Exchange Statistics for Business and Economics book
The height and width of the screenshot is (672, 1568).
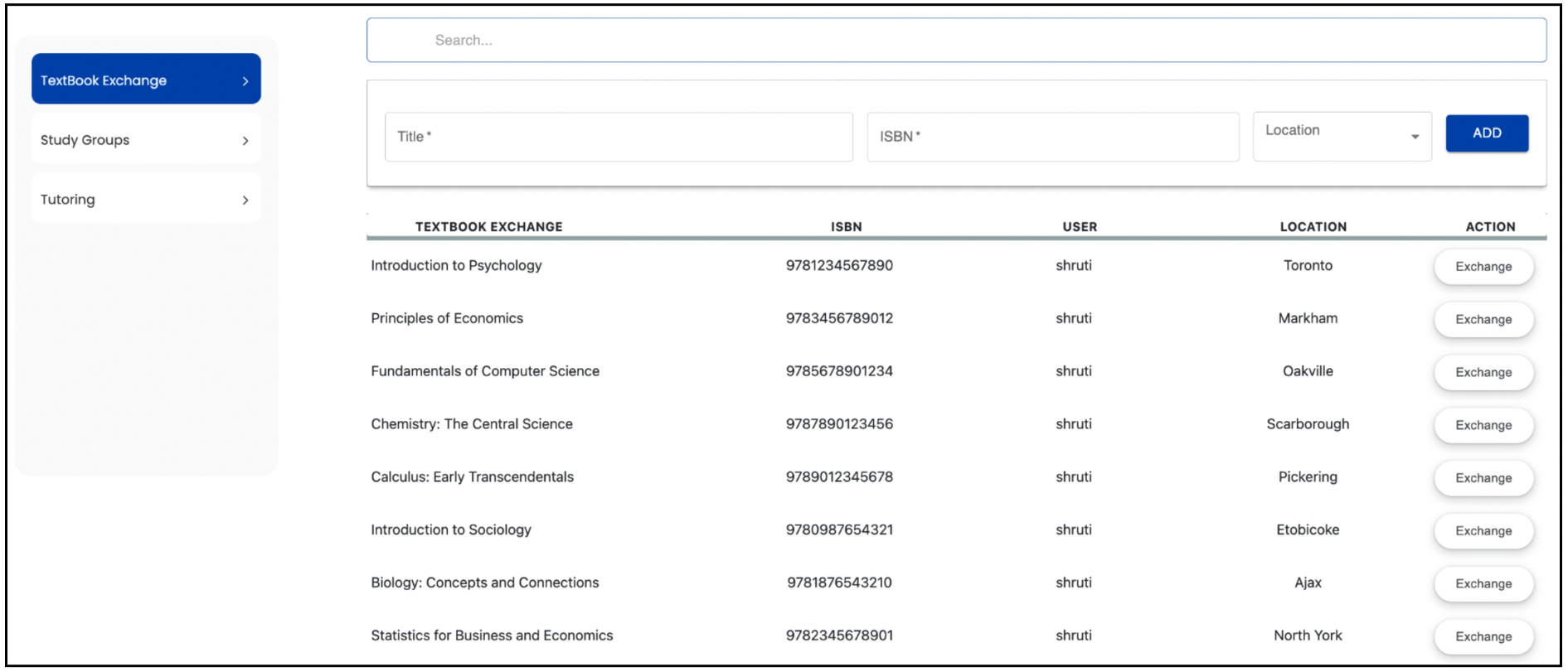point(1483,637)
